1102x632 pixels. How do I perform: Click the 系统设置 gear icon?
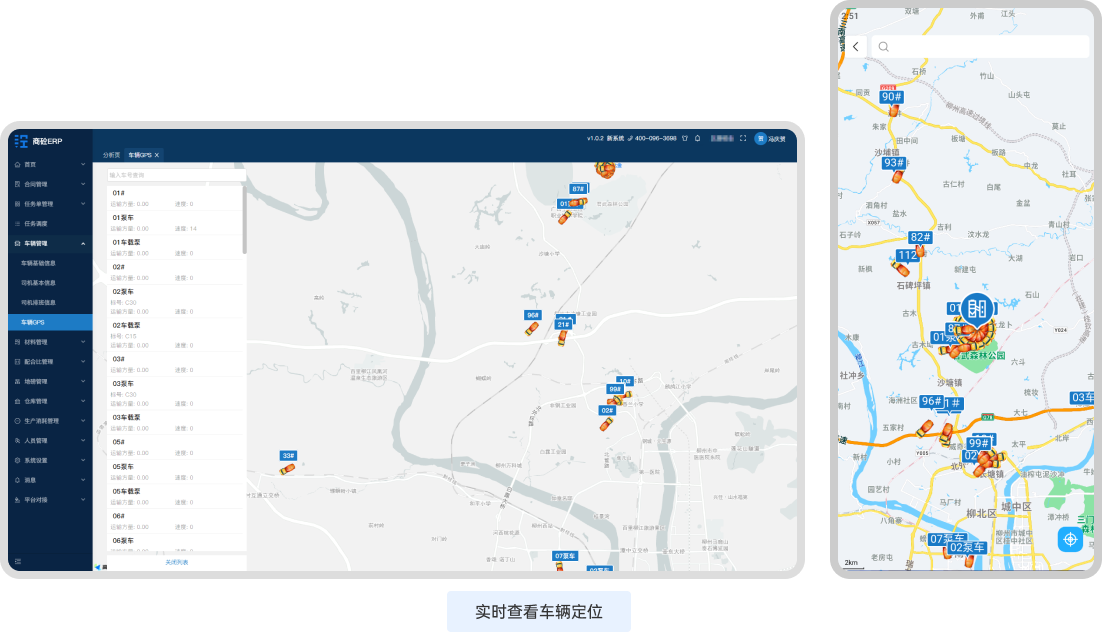point(18,460)
